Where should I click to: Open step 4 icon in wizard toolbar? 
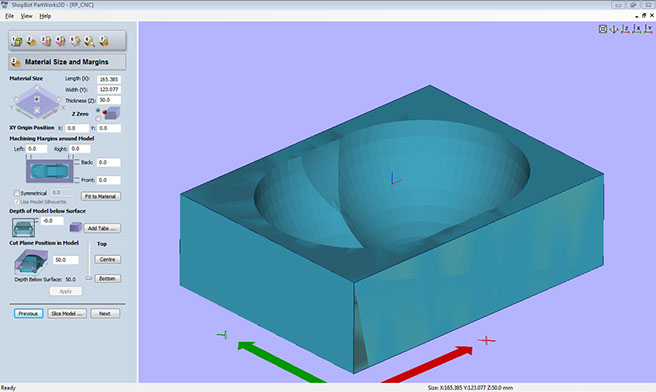pyautogui.click(x=60, y=41)
